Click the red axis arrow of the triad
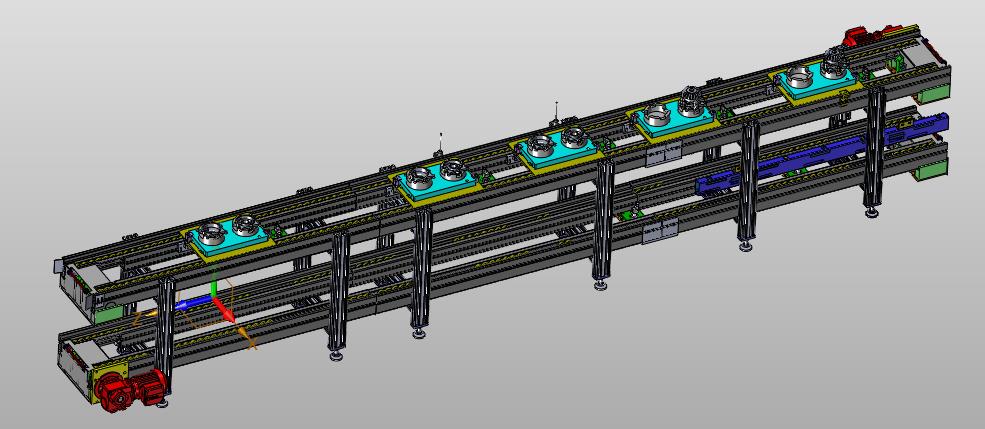 tap(226, 310)
